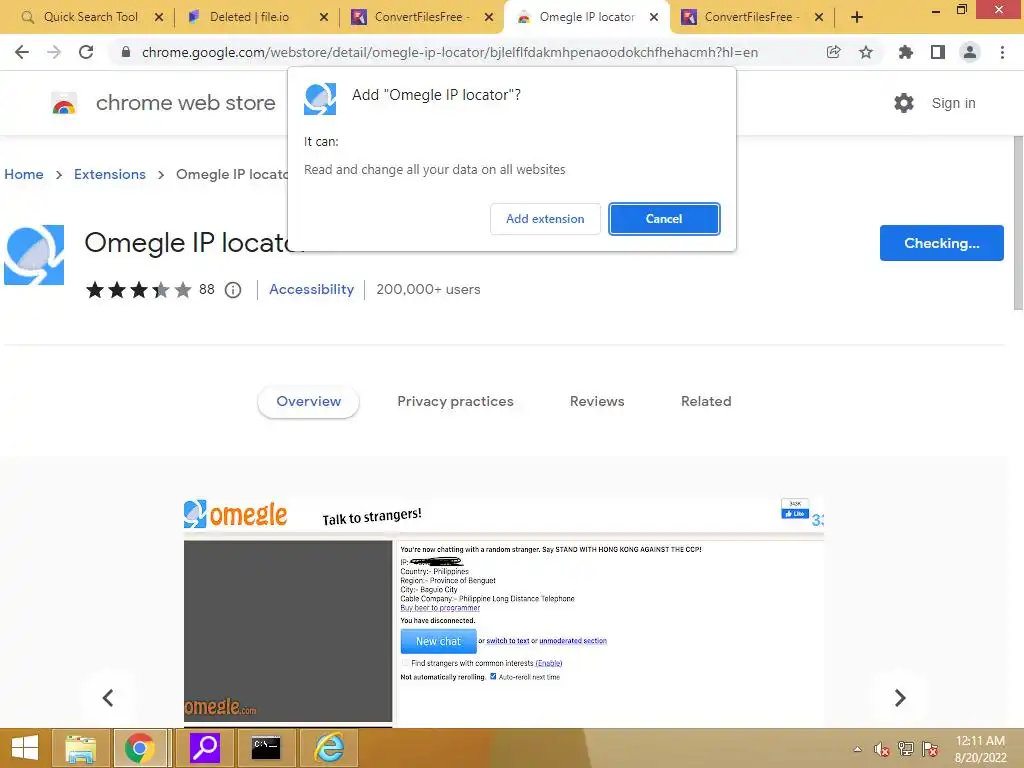Click Action Center flag icon
This screenshot has width=1024, height=768.
[x=930, y=749]
